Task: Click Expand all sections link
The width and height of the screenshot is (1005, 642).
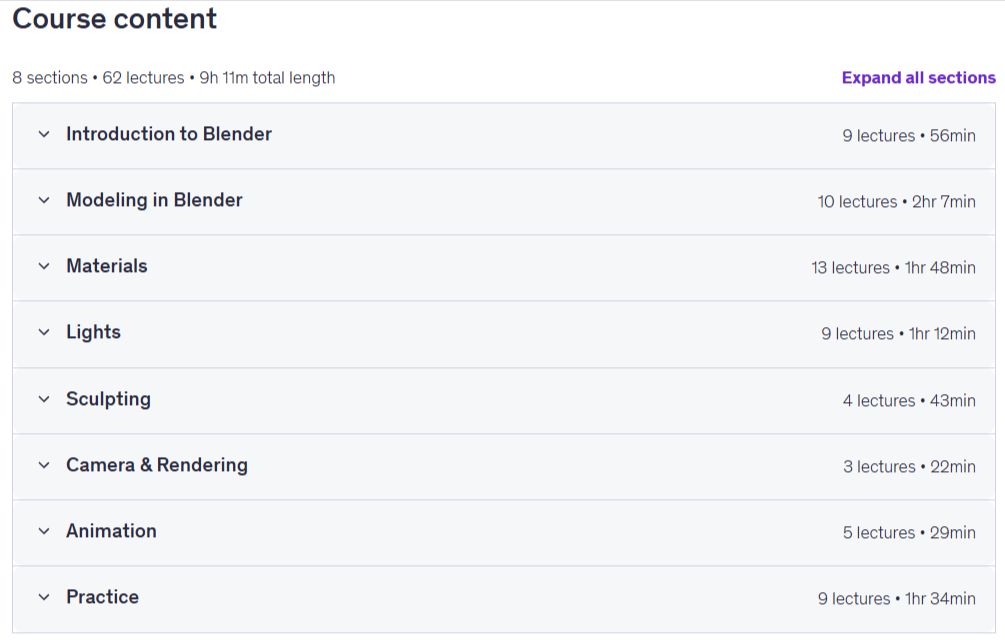Action: (918, 78)
